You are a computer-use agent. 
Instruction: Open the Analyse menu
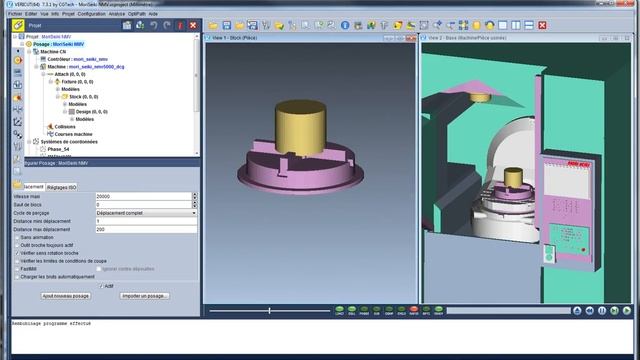117,14
